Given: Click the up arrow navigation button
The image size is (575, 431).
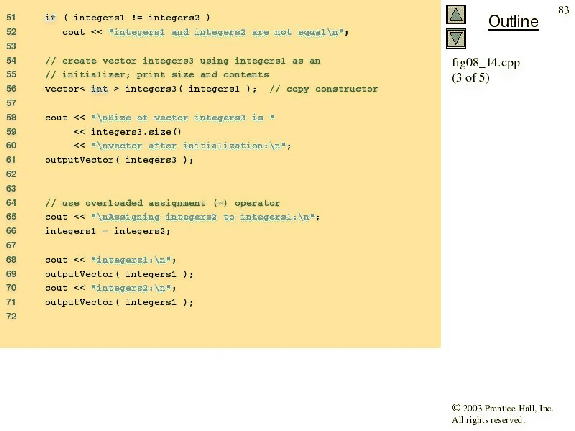Looking at the screenshot, I should 456,15.
